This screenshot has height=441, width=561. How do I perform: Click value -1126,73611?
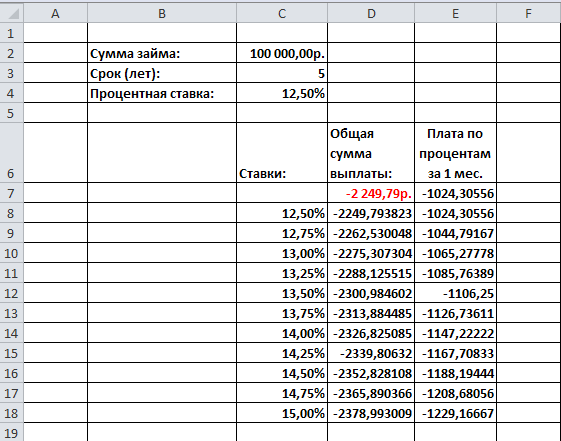[x=455, y=313]
